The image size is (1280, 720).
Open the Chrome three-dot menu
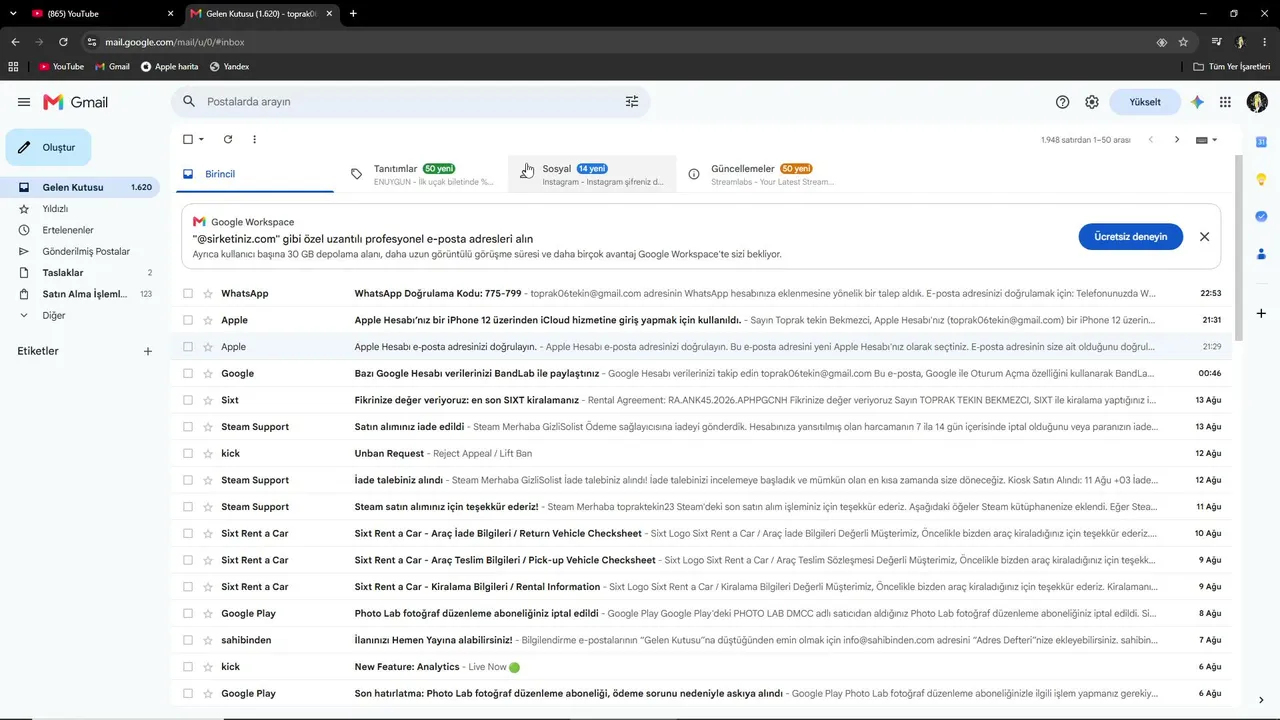pos(1265,42)
